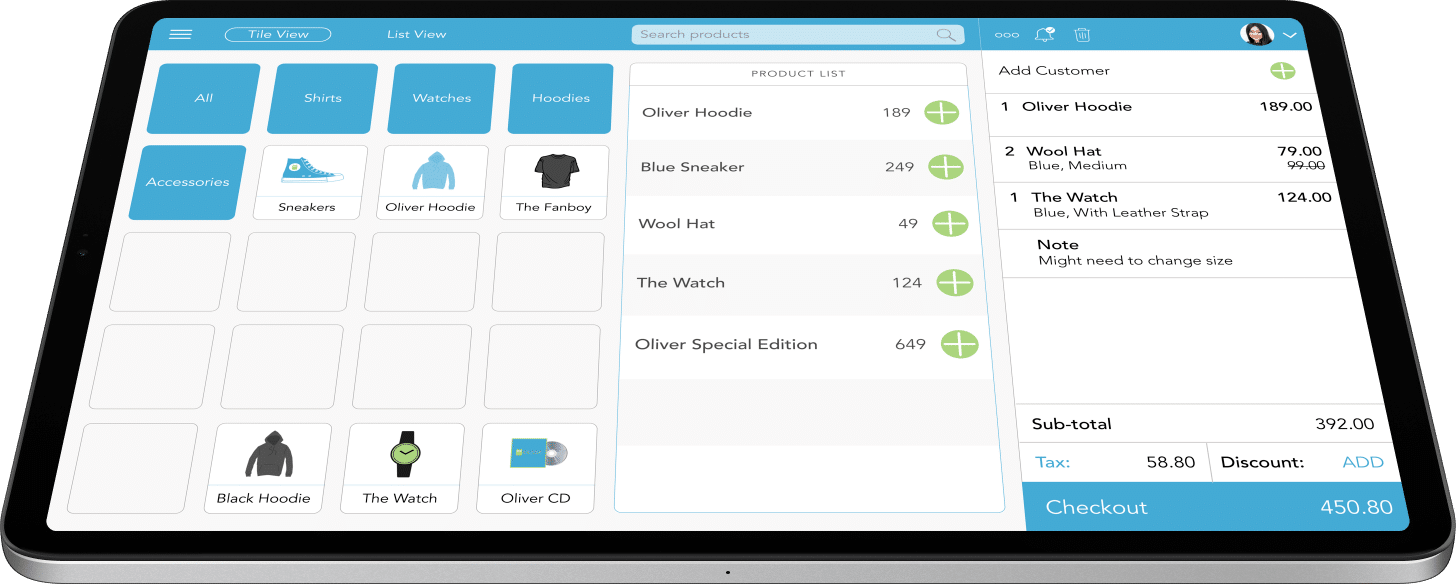This screenshot has width=1456, height=584.
Task: Click the green plus beside Add Customer
Action: point(1282,71)
